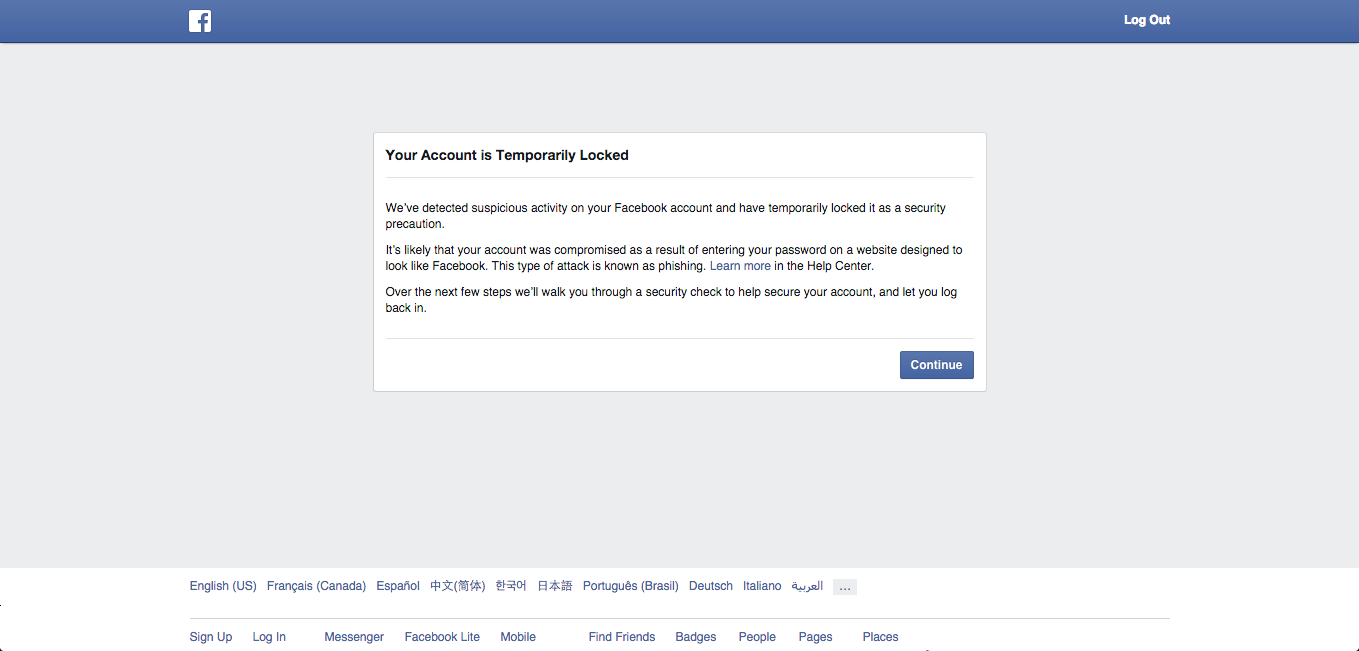
Task: Switch language to Français (Canada)
Action: [x=316, y=586]
